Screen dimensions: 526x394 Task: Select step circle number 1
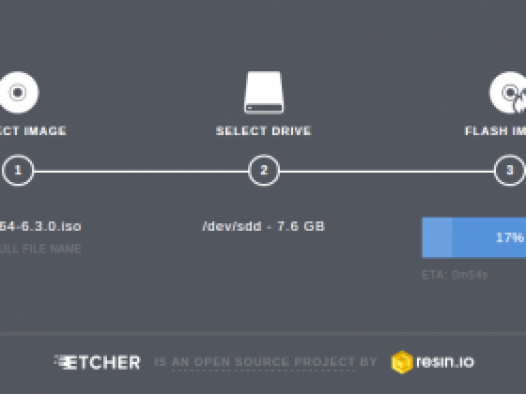tap(18, 170)
